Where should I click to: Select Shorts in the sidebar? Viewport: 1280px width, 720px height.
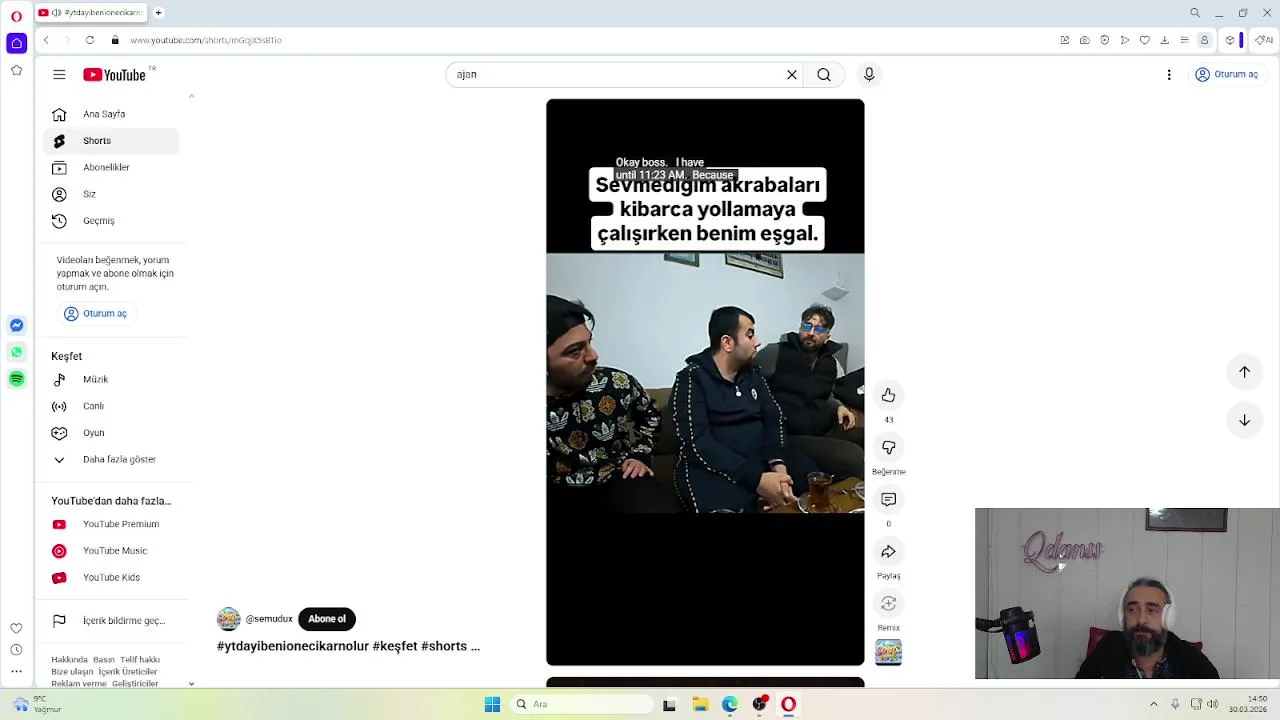(x=111, y=141)
